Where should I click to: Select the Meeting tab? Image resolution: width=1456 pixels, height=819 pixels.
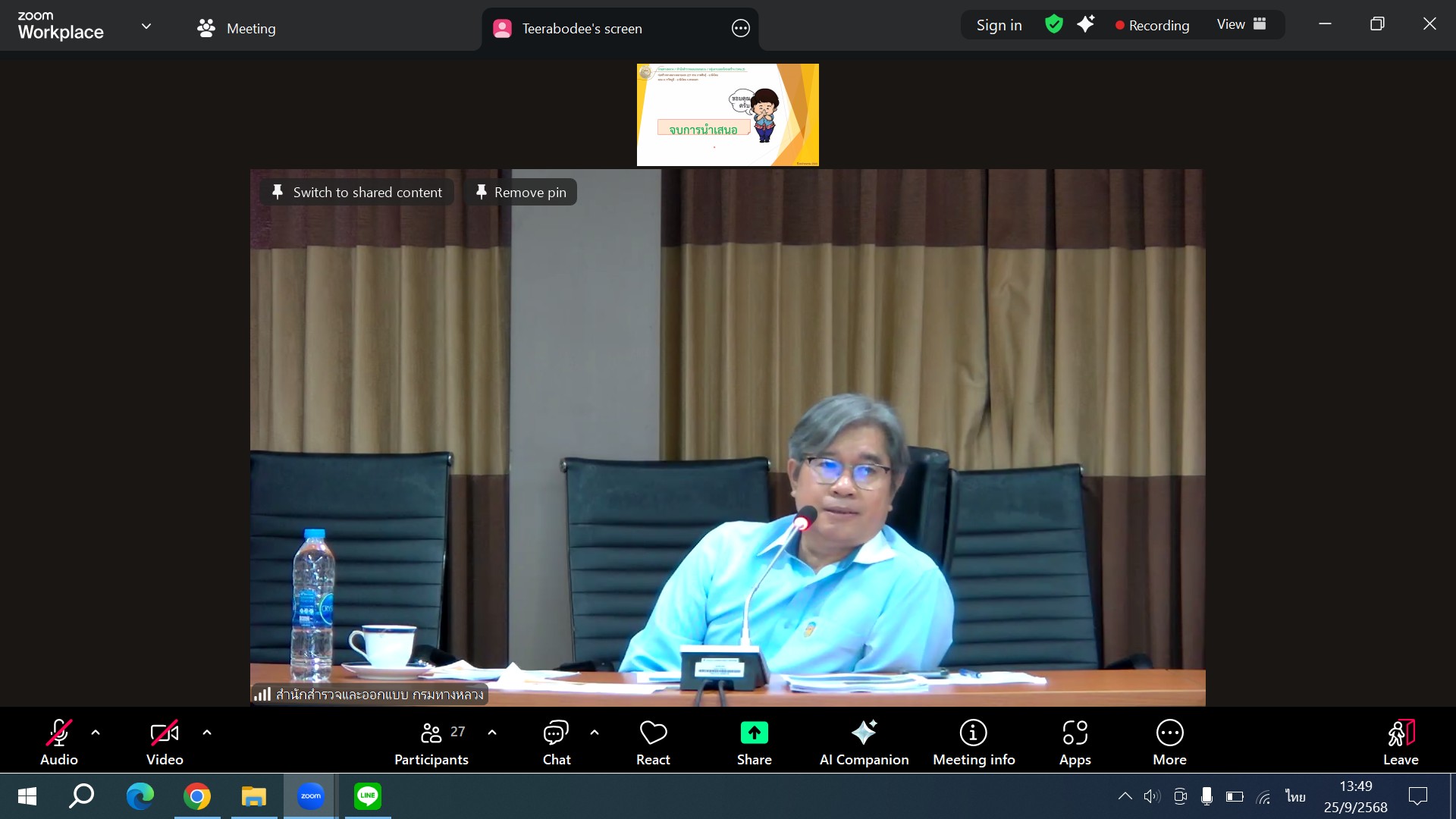point(237,28)
